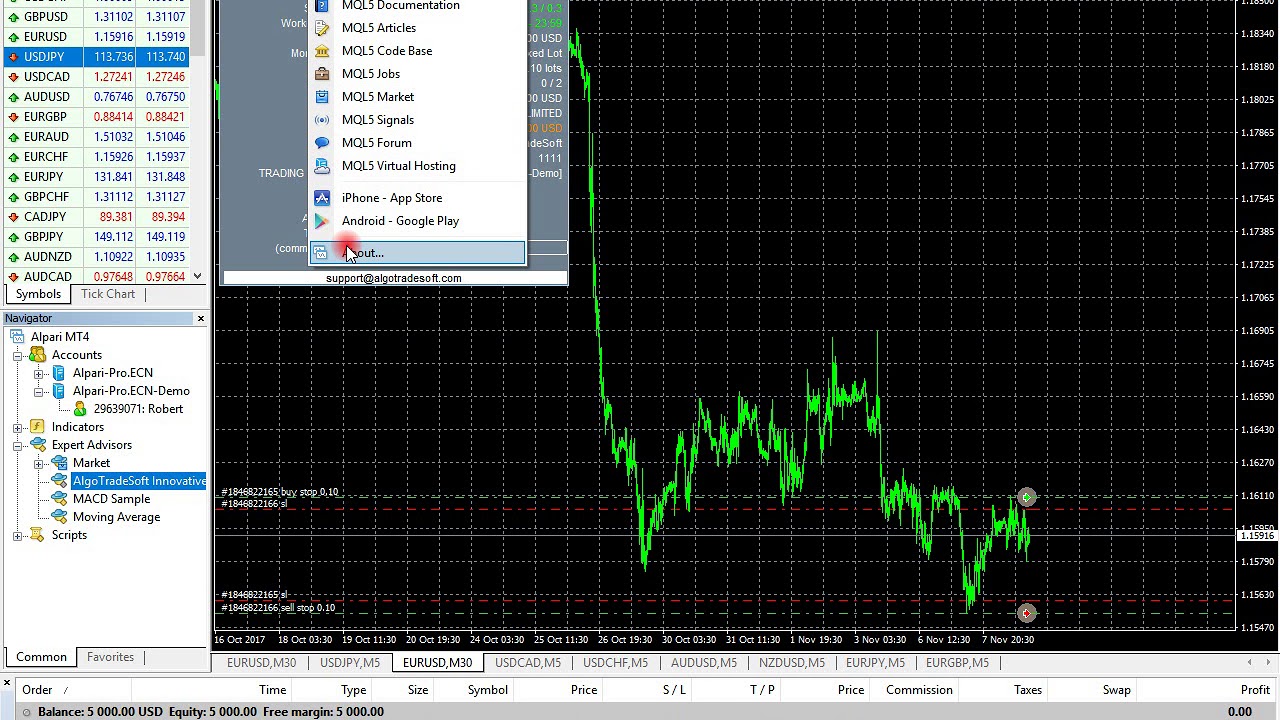Click the Indicators function icon in Navigator
Viewport: 1280px width, 720px height.
(38, 427)
